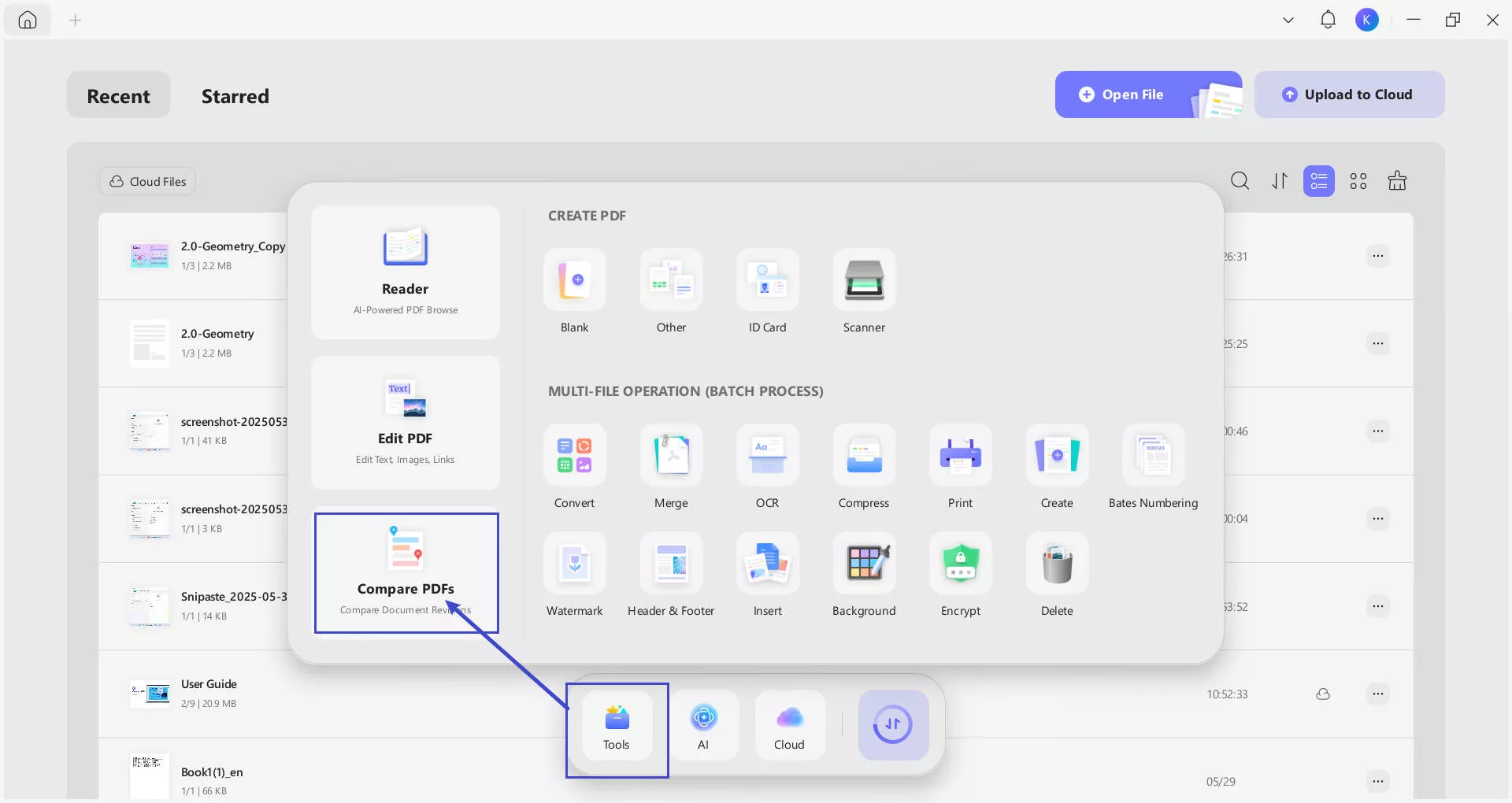Open more options for Snipaste file row
This screenshot has width=1512, height=803.
1377,606
